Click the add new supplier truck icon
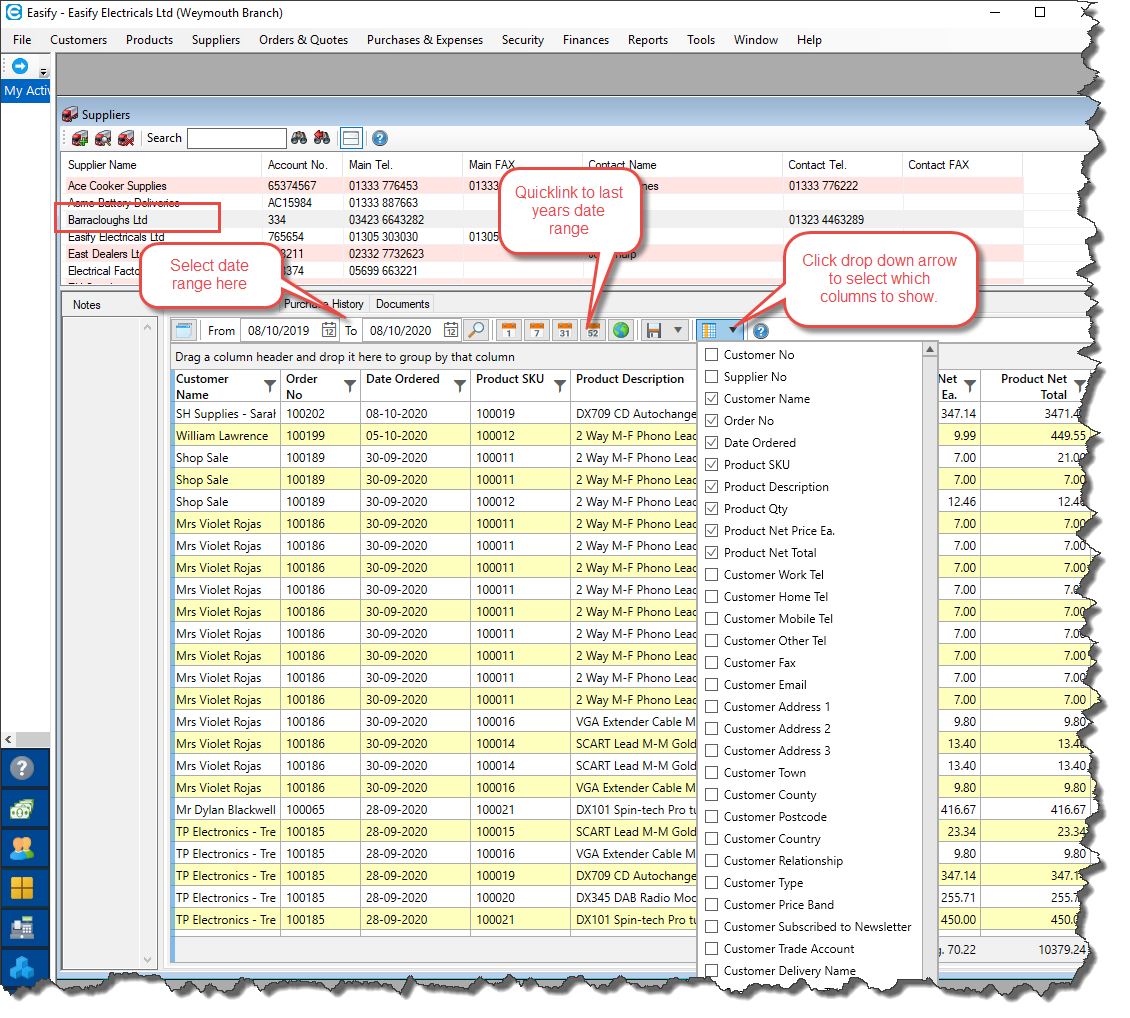Image resolution: width=1130 pixels, height=1018 pixels. 80,138
